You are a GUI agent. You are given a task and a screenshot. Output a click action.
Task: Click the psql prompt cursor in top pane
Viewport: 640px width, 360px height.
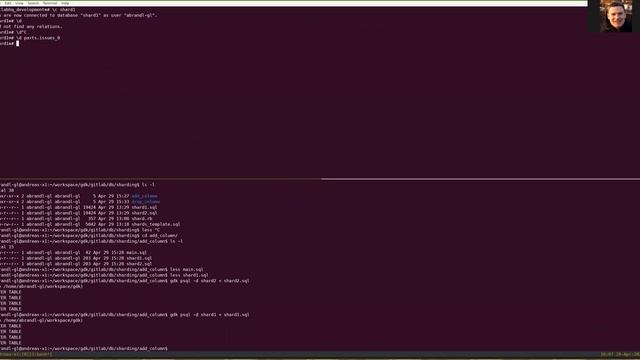pyautogui.click(x=18, y=43)
